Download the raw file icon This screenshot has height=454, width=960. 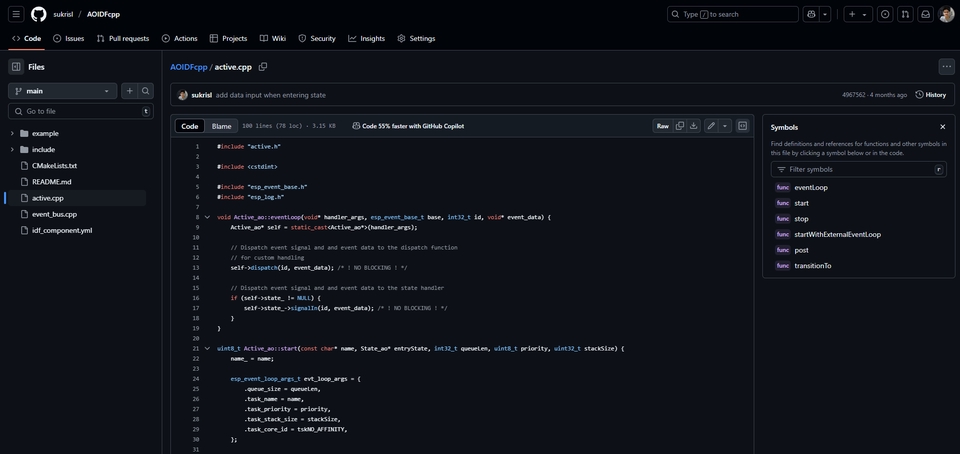(x=694, y=126)
